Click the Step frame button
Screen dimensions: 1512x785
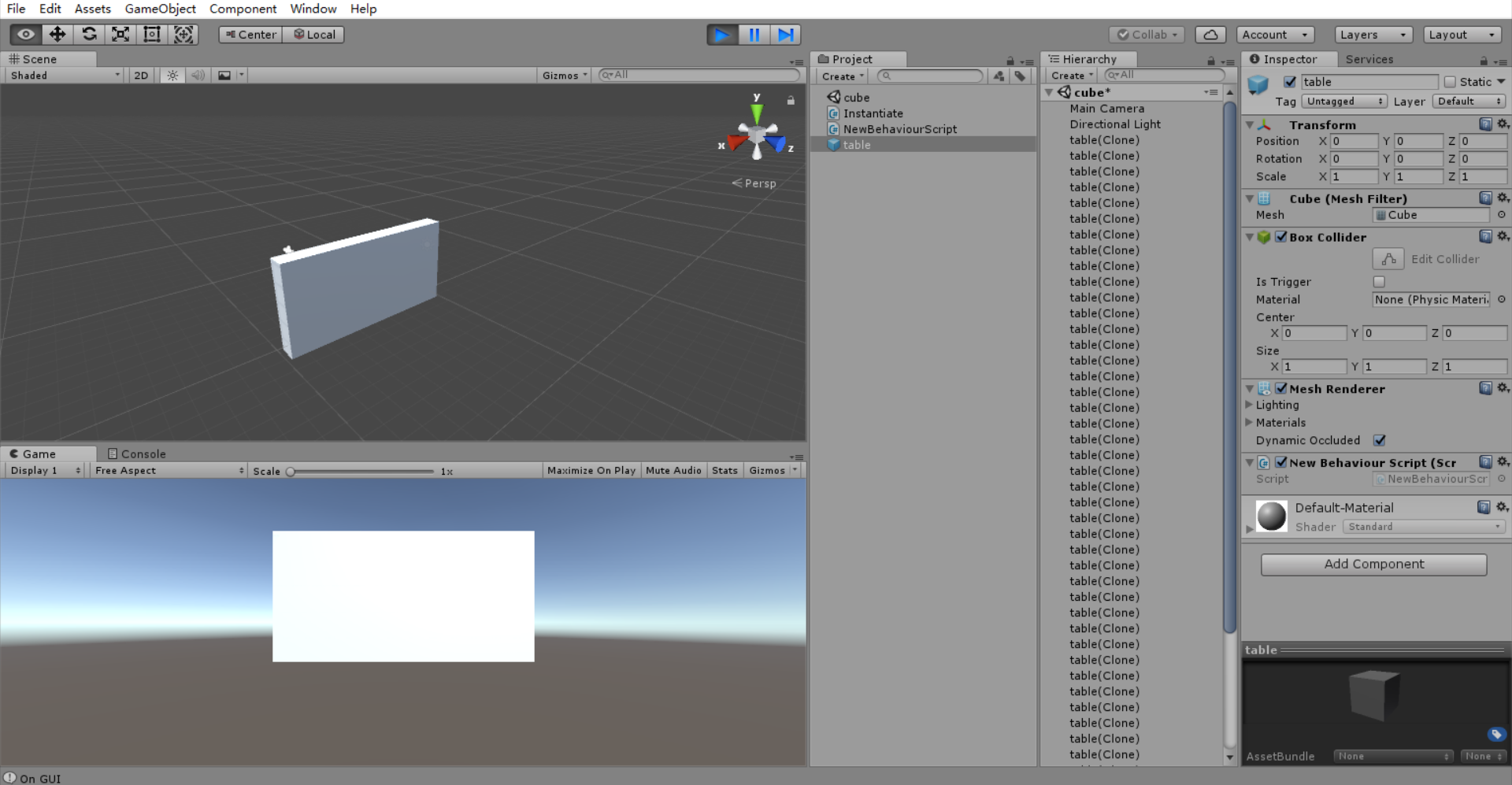tap(785, 34)
